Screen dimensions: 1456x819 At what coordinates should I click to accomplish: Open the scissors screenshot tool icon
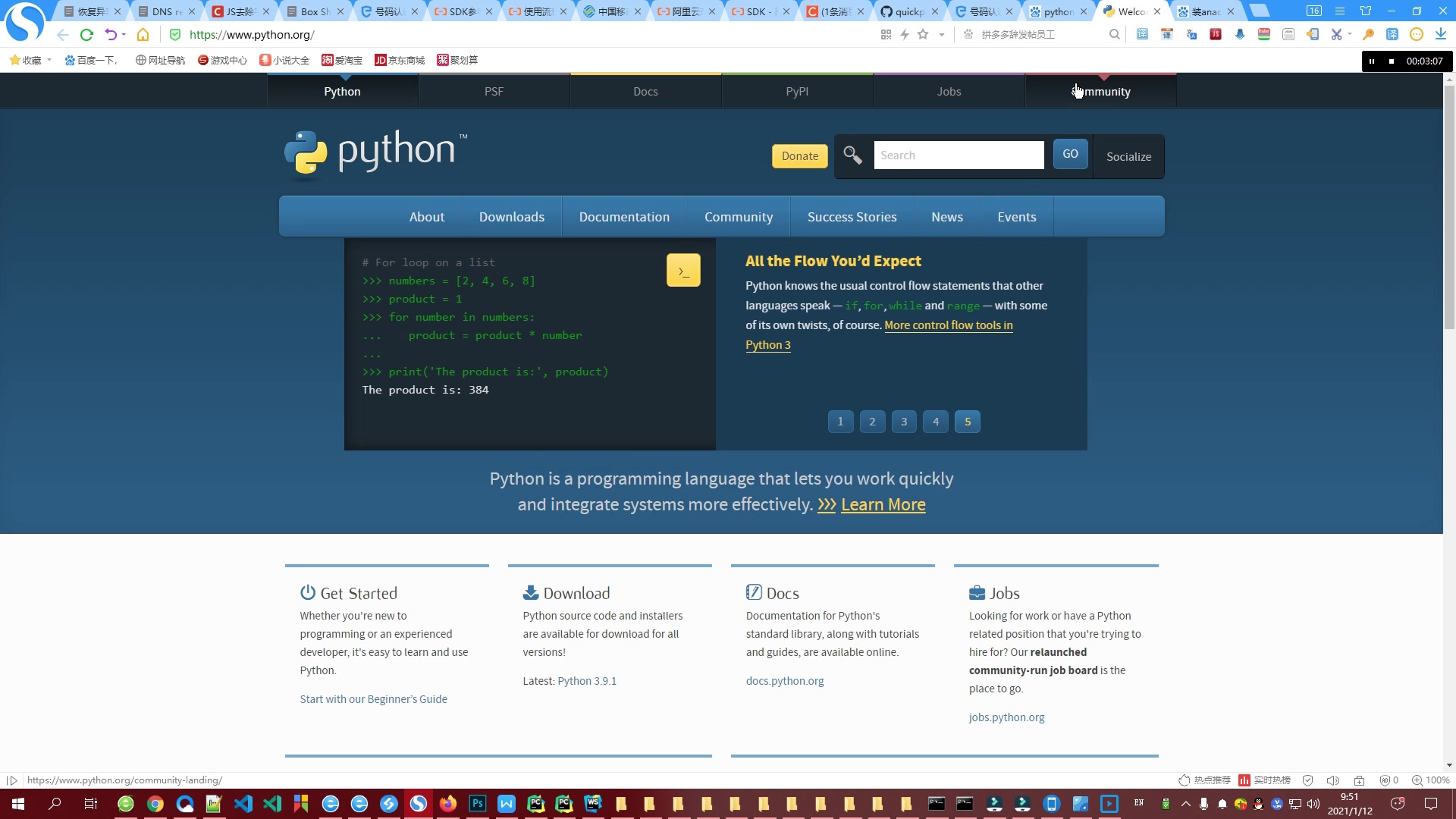click(1336, 35)
